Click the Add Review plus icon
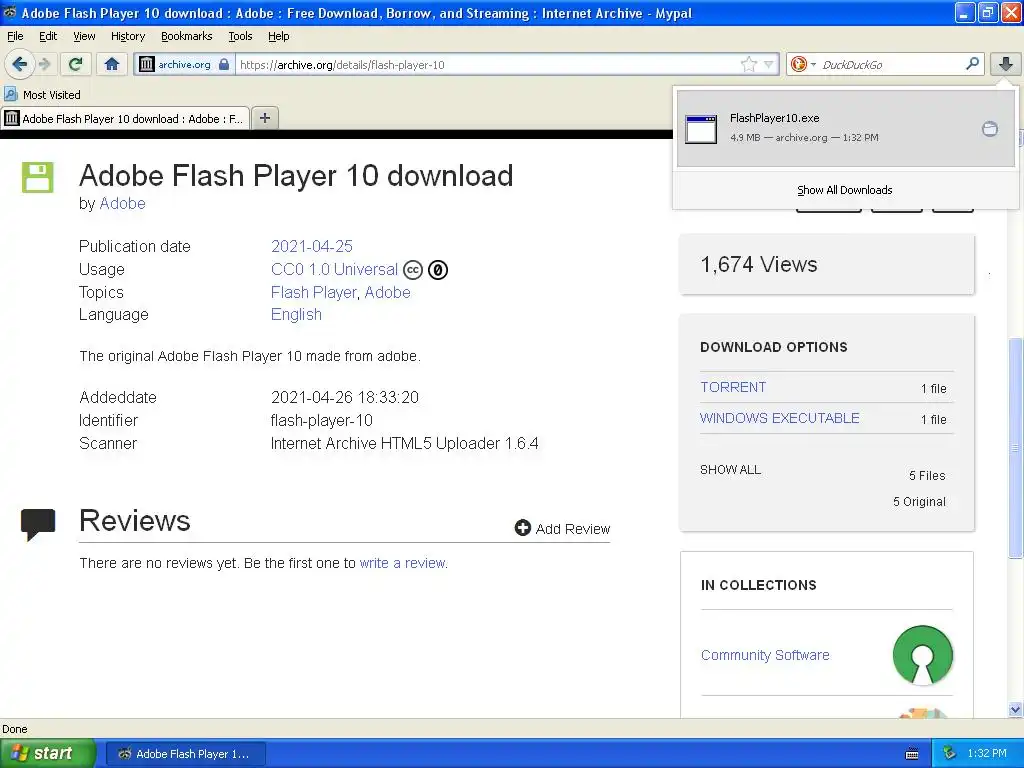1024x768 pixels. coord(522,528)
